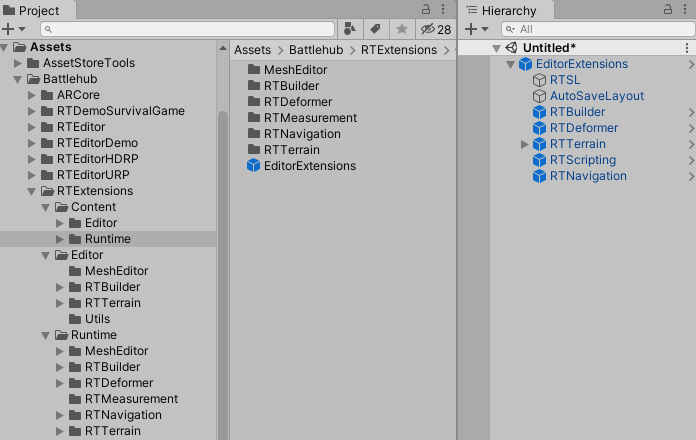The height and width of the screenshot is (440, 696).
Task: Collapse the EditorExtensions object in Hierarchy
Action: pyautogui.click(x=510, y=64)
